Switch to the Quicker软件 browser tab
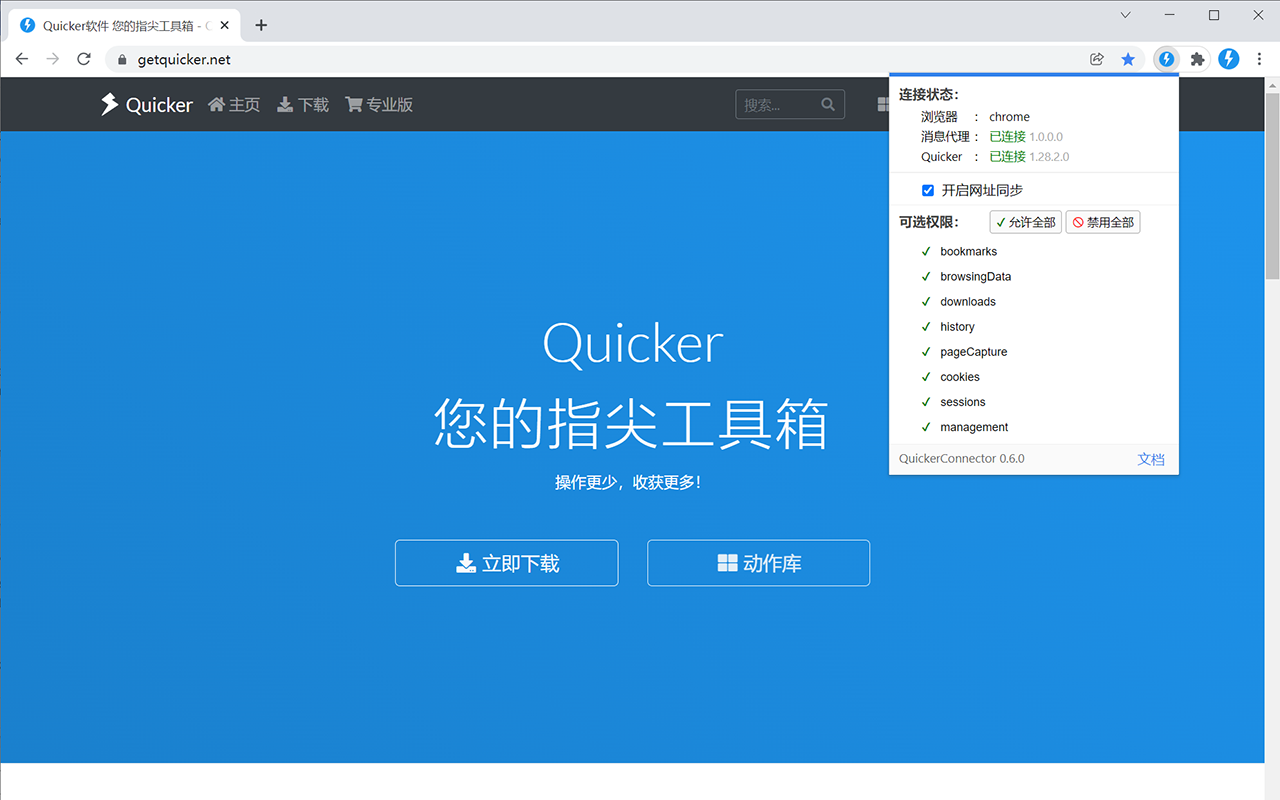The width and height of the screenshot is (1280, 800). pyautogui.click(x=120, y=25)
